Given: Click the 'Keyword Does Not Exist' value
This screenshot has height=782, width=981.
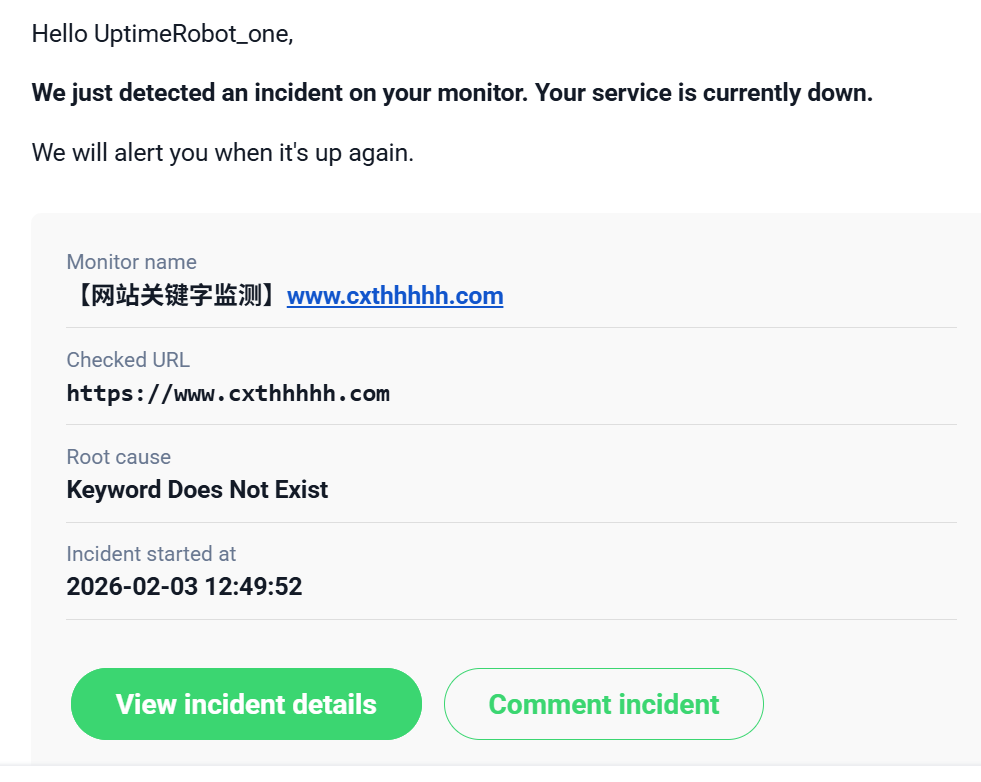Looking at the screenshot, I should pos(197,490).
